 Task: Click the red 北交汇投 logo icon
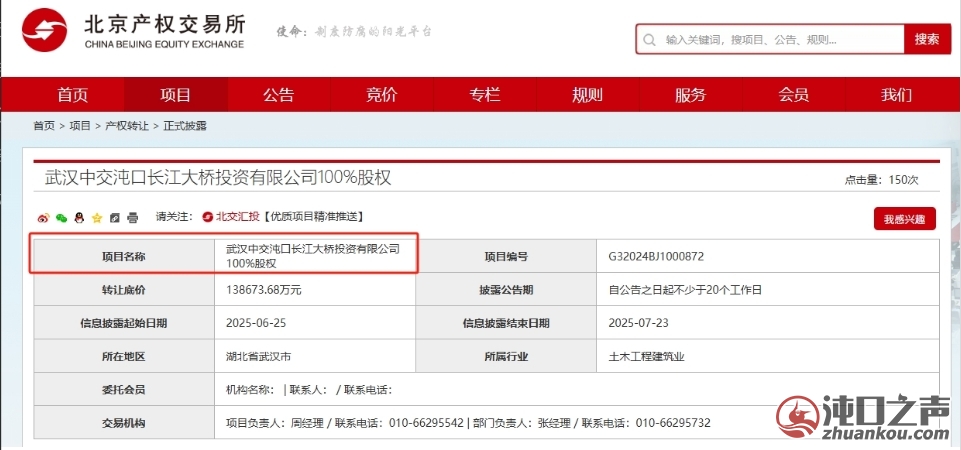coord(208,216)
